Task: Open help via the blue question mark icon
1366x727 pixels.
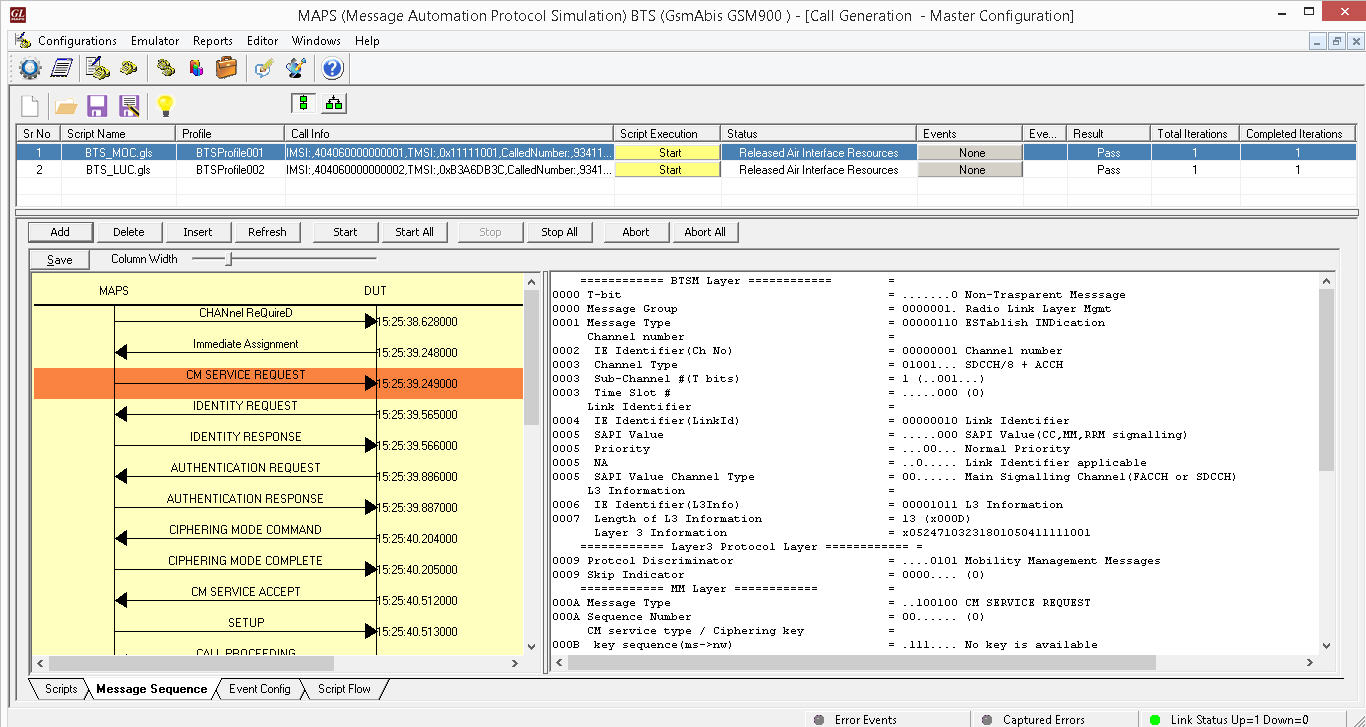Action: [x=333, y=68]
